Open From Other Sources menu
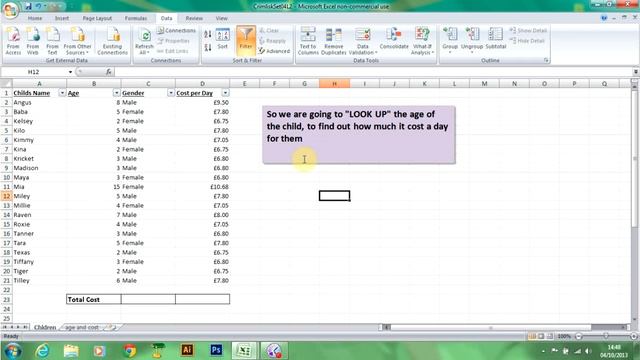640x360 pixels. point(77,40)
